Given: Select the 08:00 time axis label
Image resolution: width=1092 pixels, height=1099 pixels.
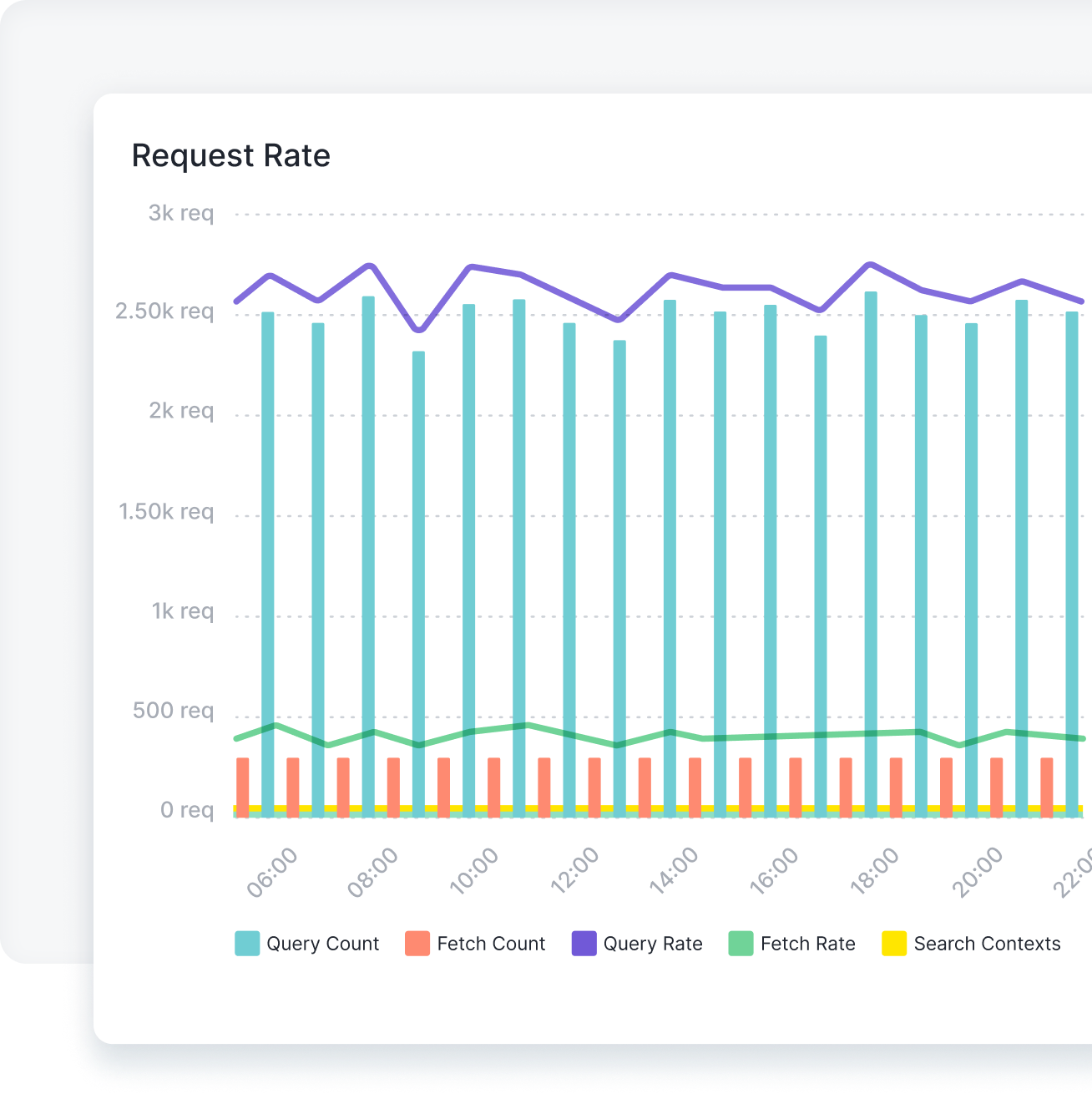Looking at the screenshot, I should click(373, 873).
